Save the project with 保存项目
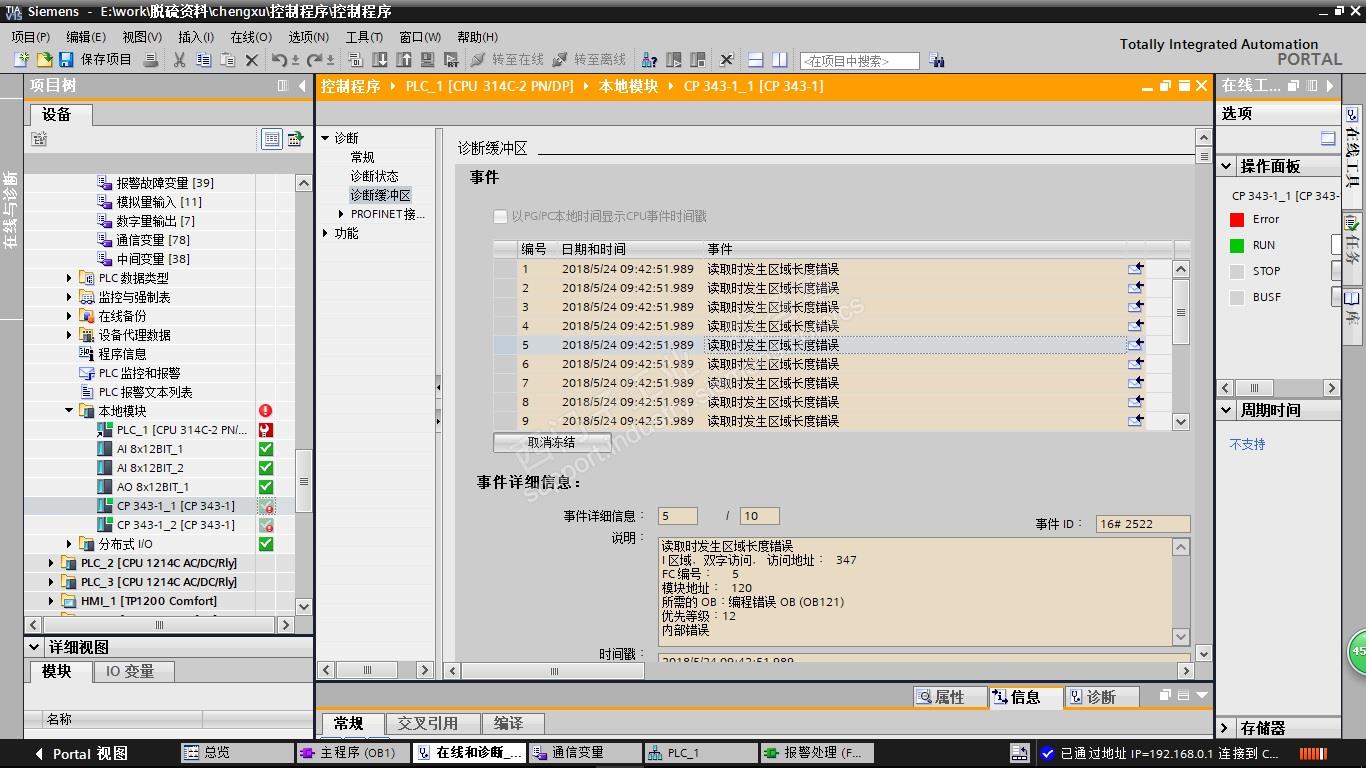Viewport: 1366px width, 768px height. click(95, 60)
